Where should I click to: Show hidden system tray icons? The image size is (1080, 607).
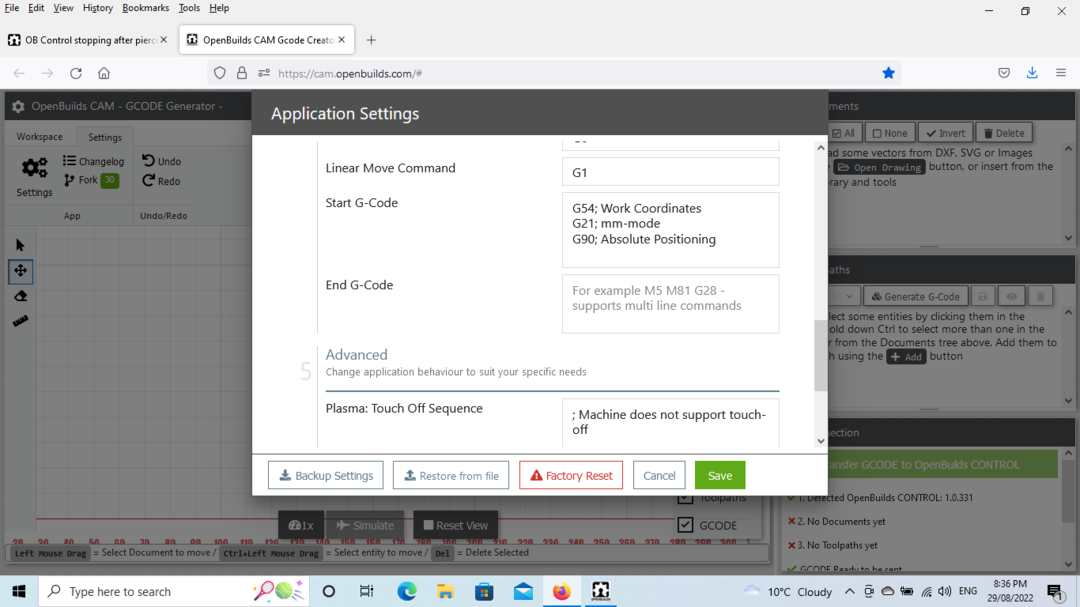[850, 591]
